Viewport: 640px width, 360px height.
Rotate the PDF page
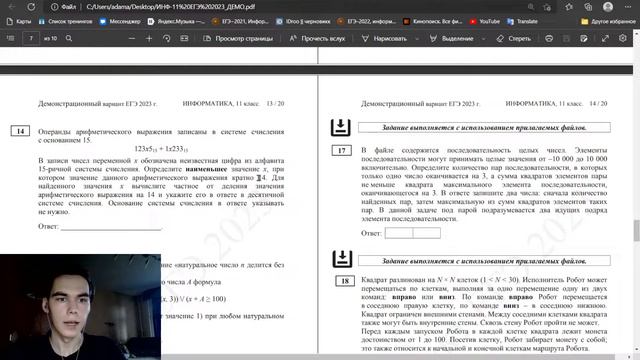point(167,38)
